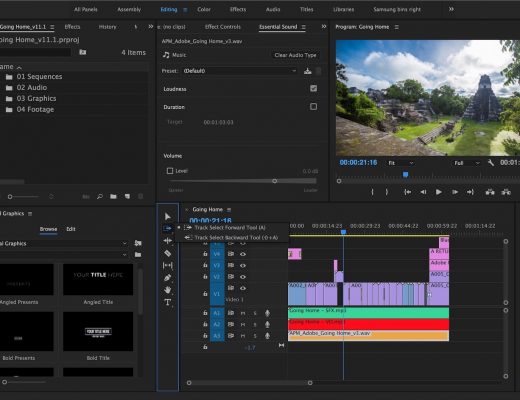Open the Essential Sound panel menu
The height and width of the screenshot is (400, 520).
click(x=303, y=27)
